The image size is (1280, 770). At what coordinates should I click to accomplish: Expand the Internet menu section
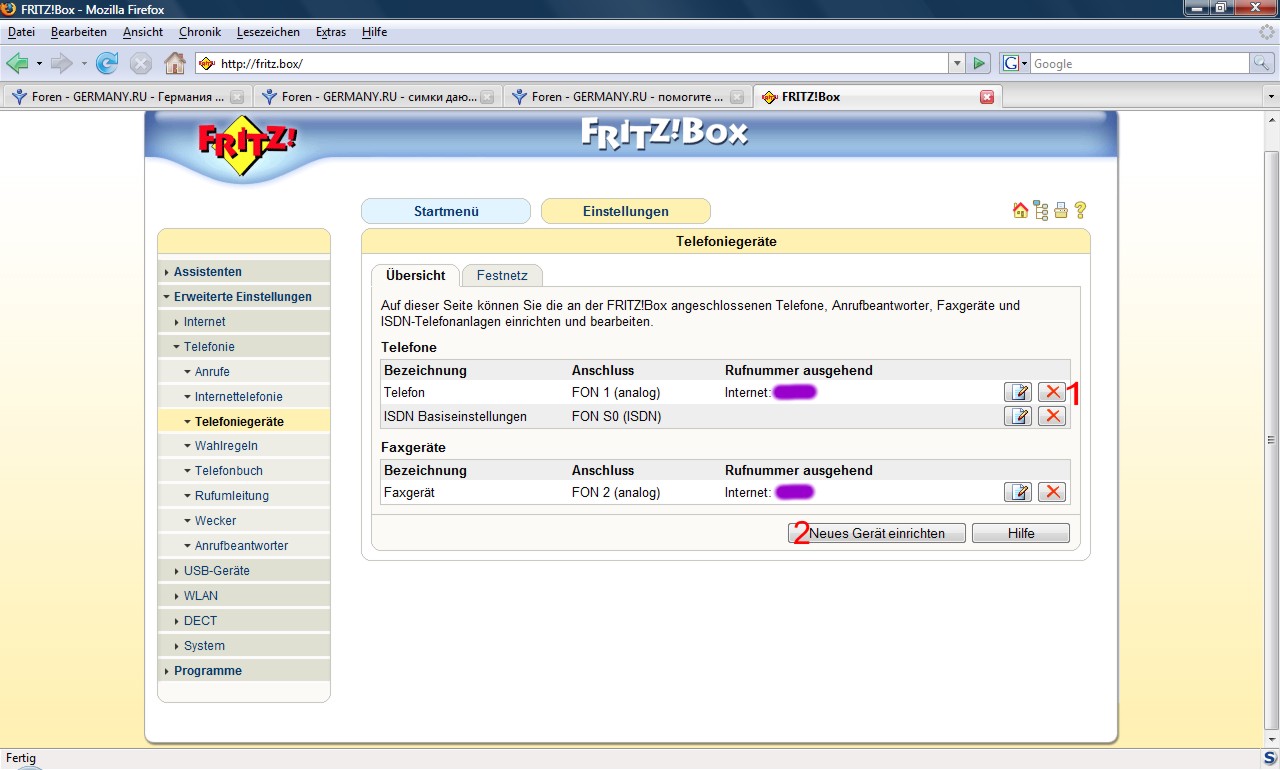(x=204, y=322)
